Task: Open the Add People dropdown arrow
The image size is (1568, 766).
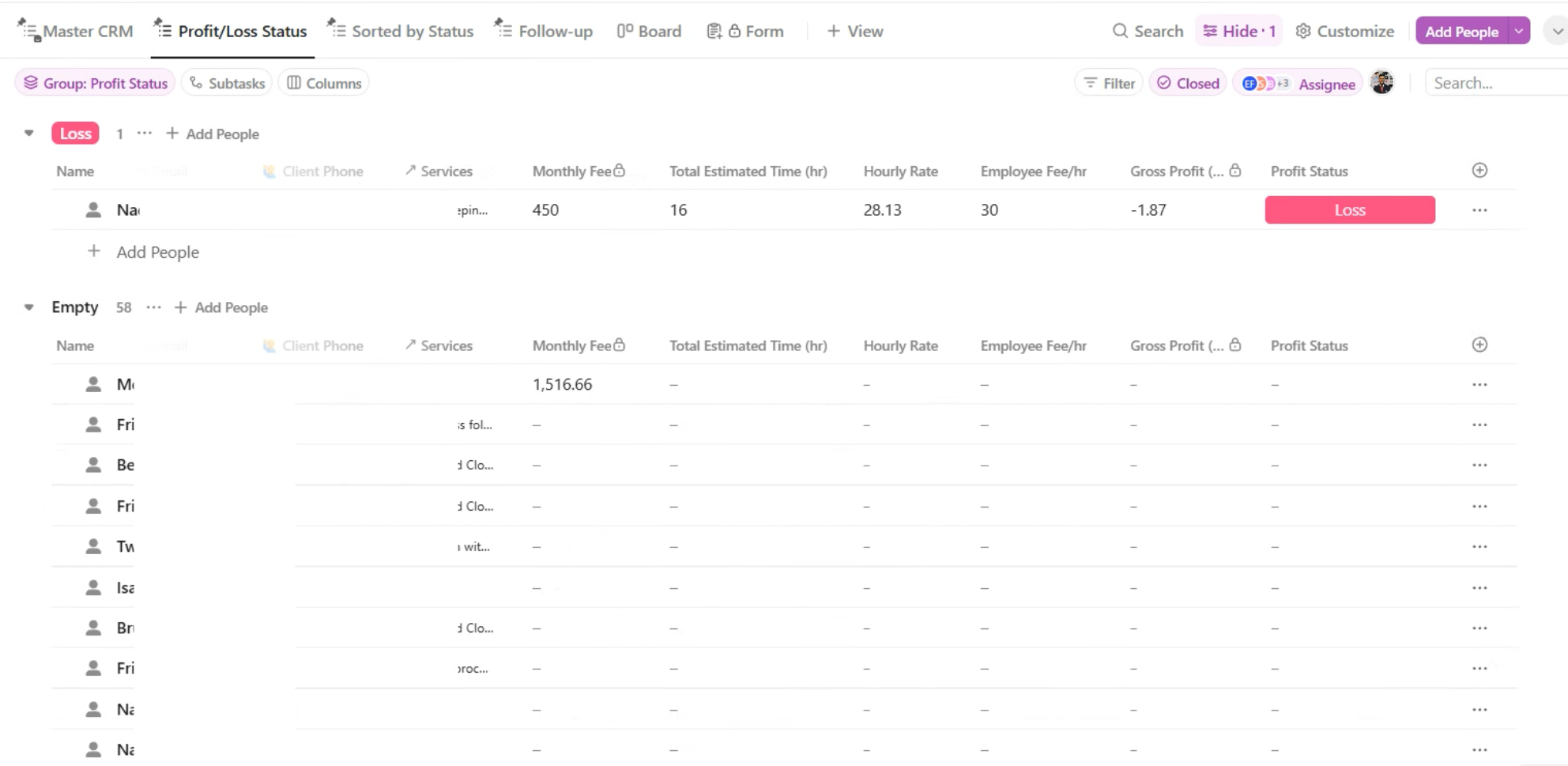Action: pos(1519,31)
